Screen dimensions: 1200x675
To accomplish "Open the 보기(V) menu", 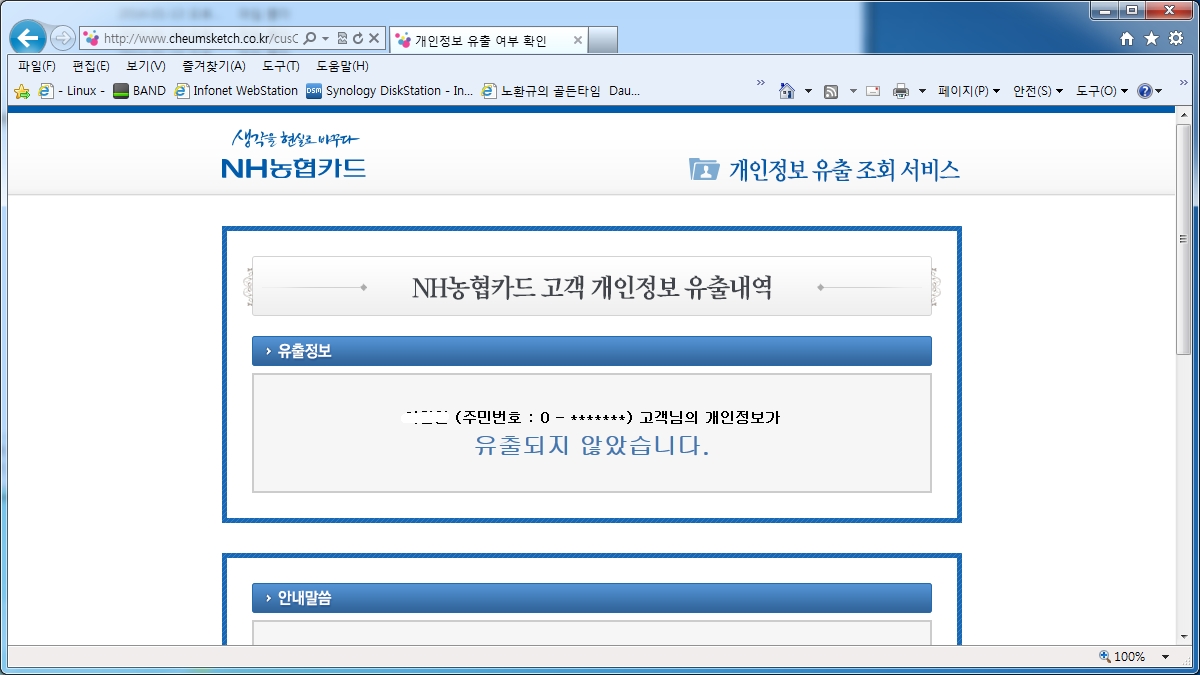I will (x=145, y=66).
